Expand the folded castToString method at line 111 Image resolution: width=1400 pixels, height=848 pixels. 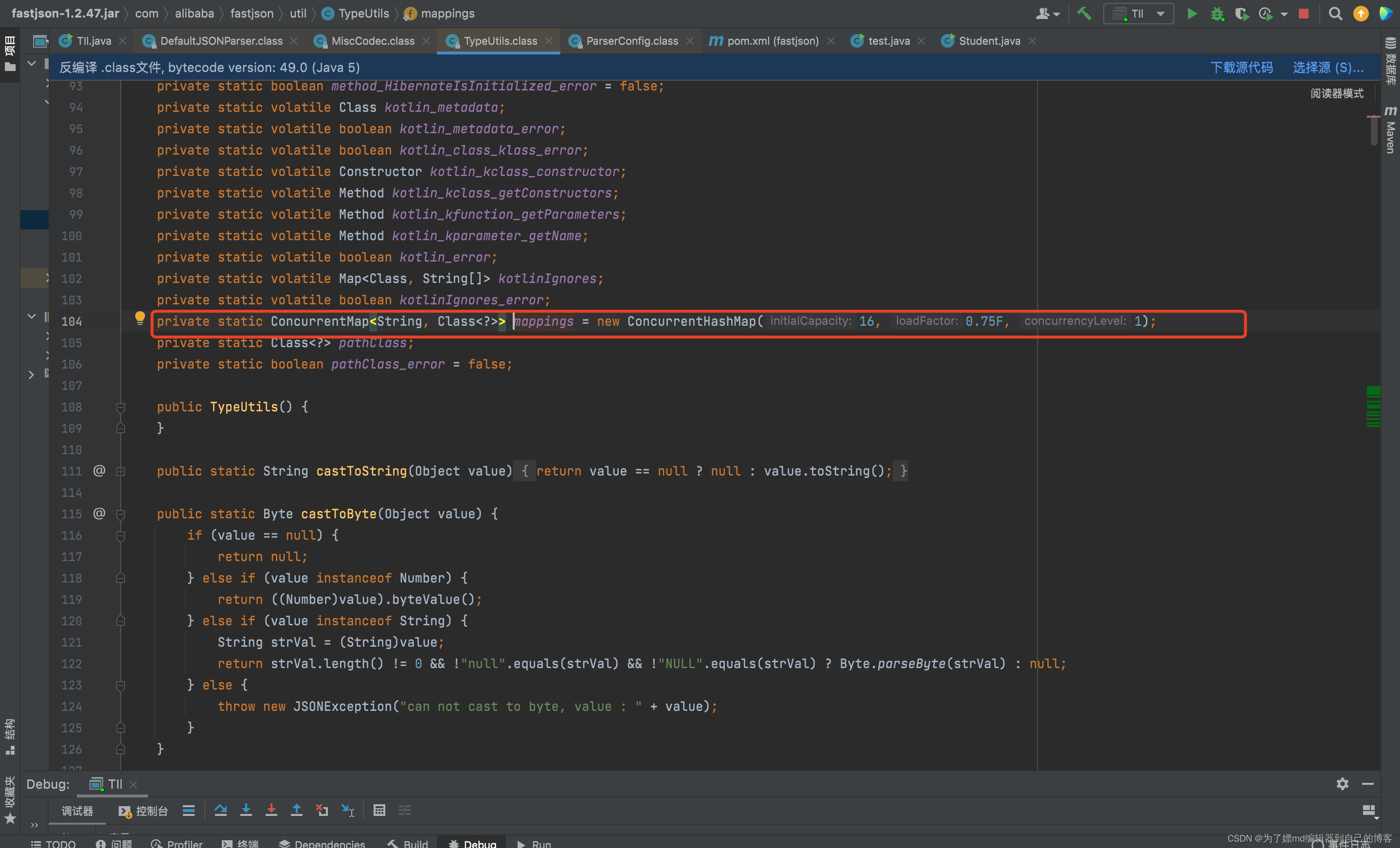click(x=121, y=471)
